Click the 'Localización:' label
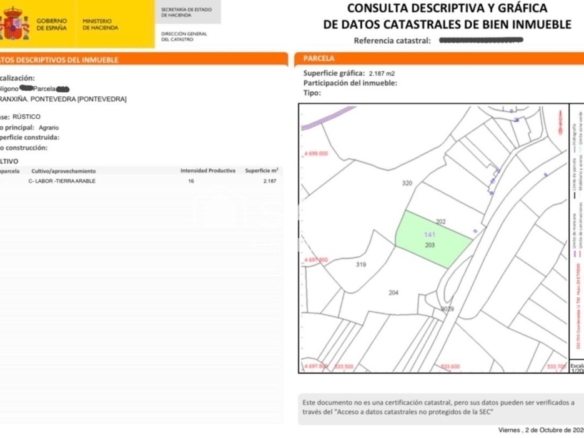This screenshot has height=438, width=584. click(17, 78)
